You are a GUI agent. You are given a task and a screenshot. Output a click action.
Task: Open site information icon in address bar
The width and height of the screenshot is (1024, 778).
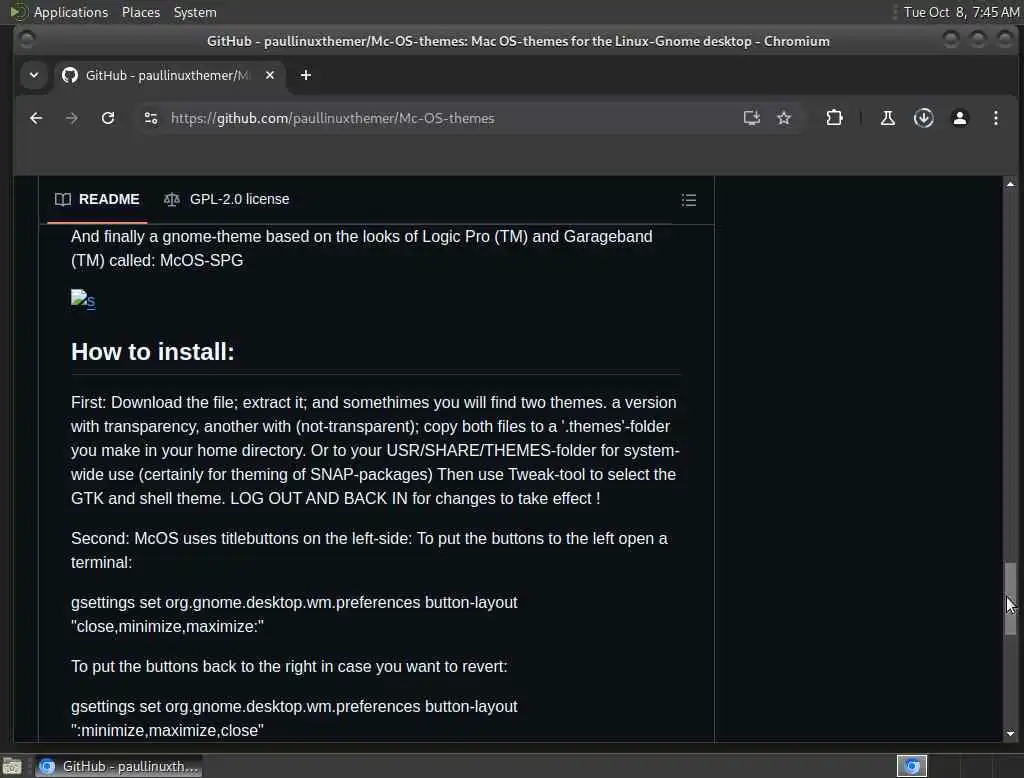[x=151, y=118]
